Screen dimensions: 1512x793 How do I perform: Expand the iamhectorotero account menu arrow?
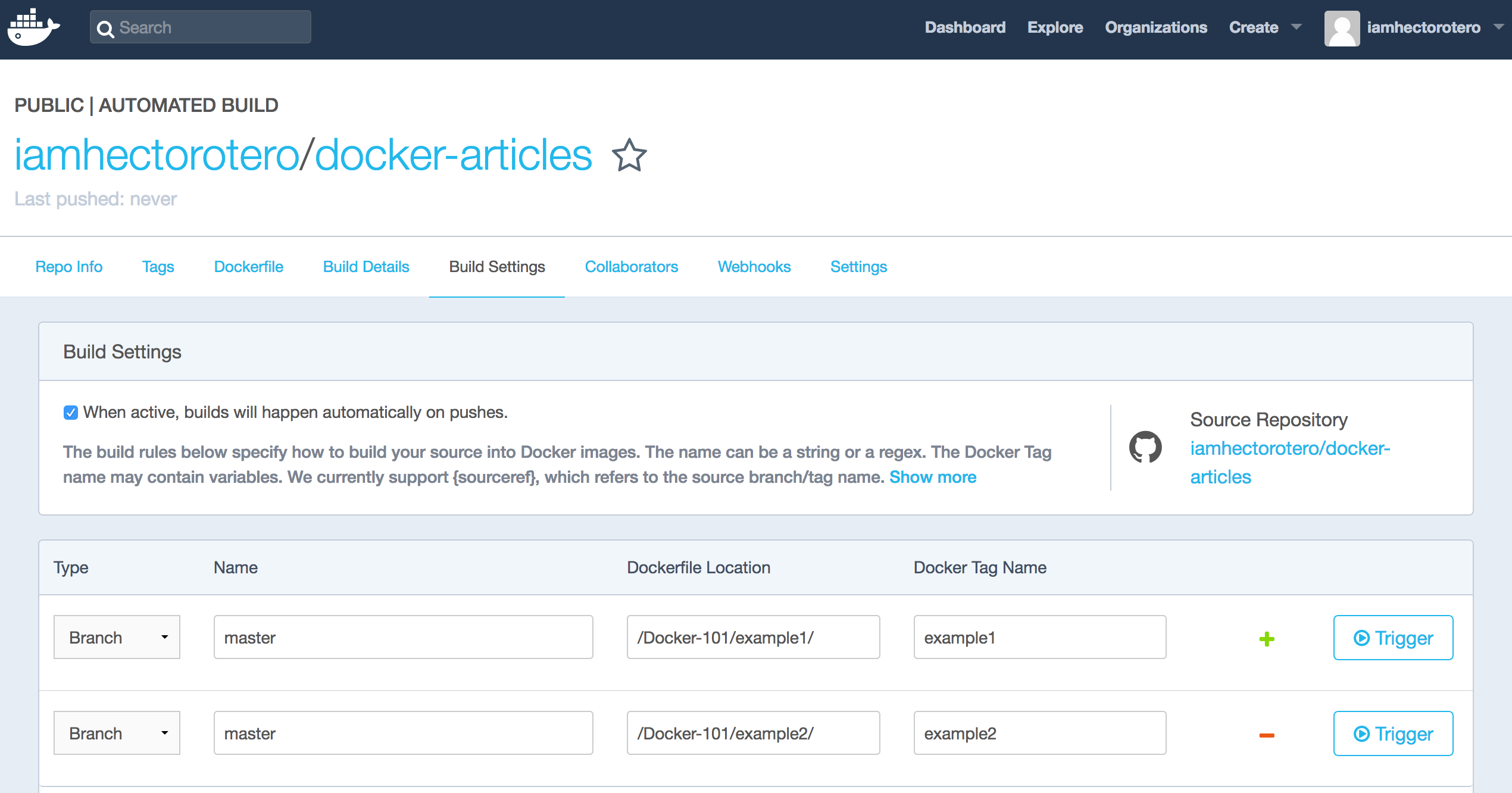point(1499,27)
